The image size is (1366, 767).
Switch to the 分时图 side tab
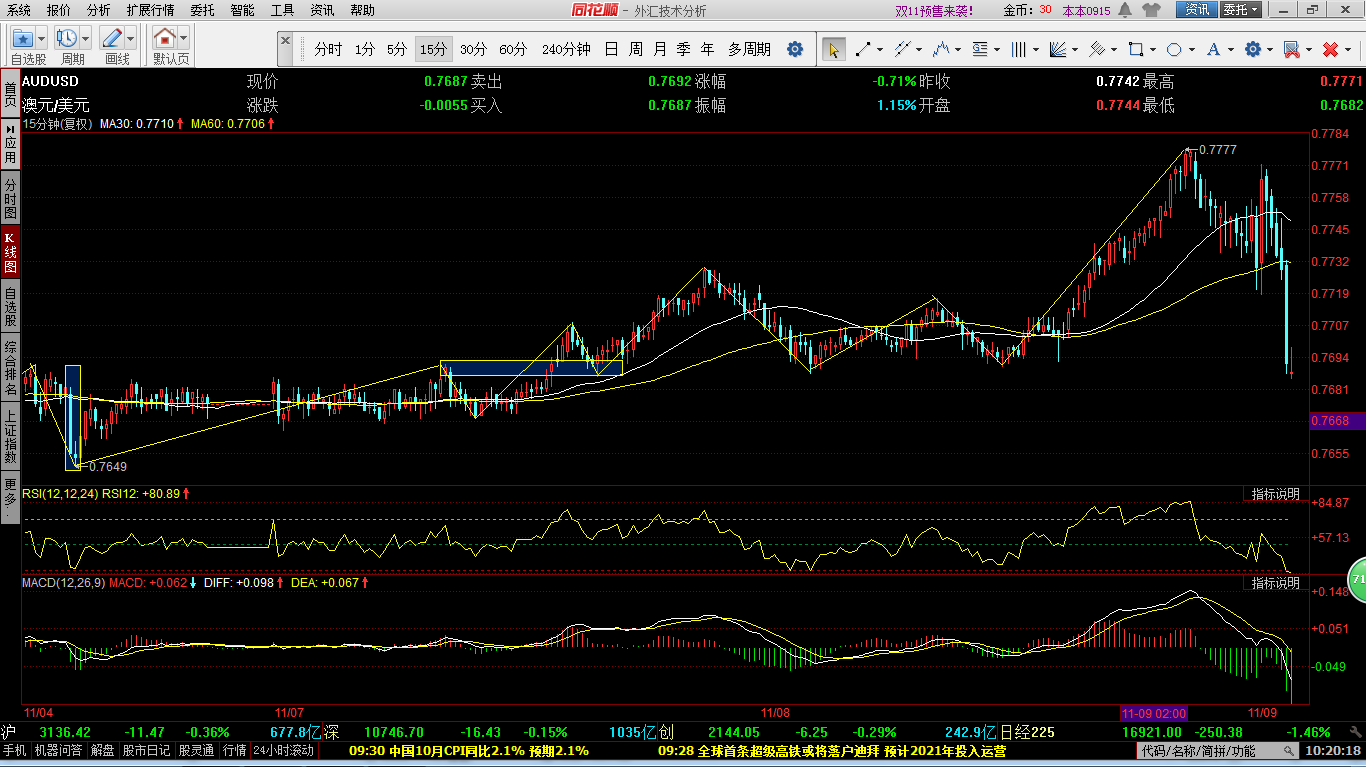[10, 199]
